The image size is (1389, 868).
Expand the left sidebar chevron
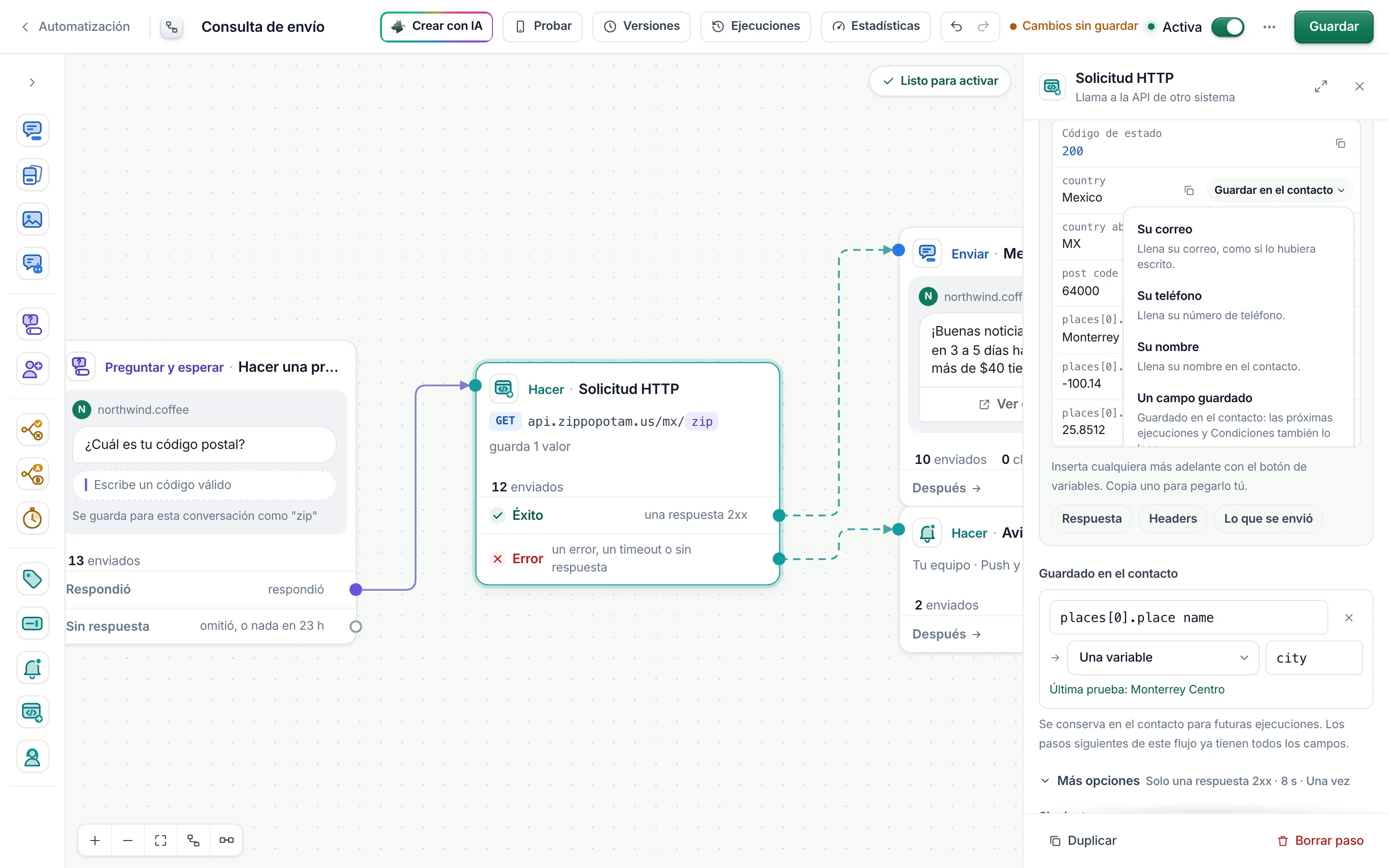(x=32, y=82)
